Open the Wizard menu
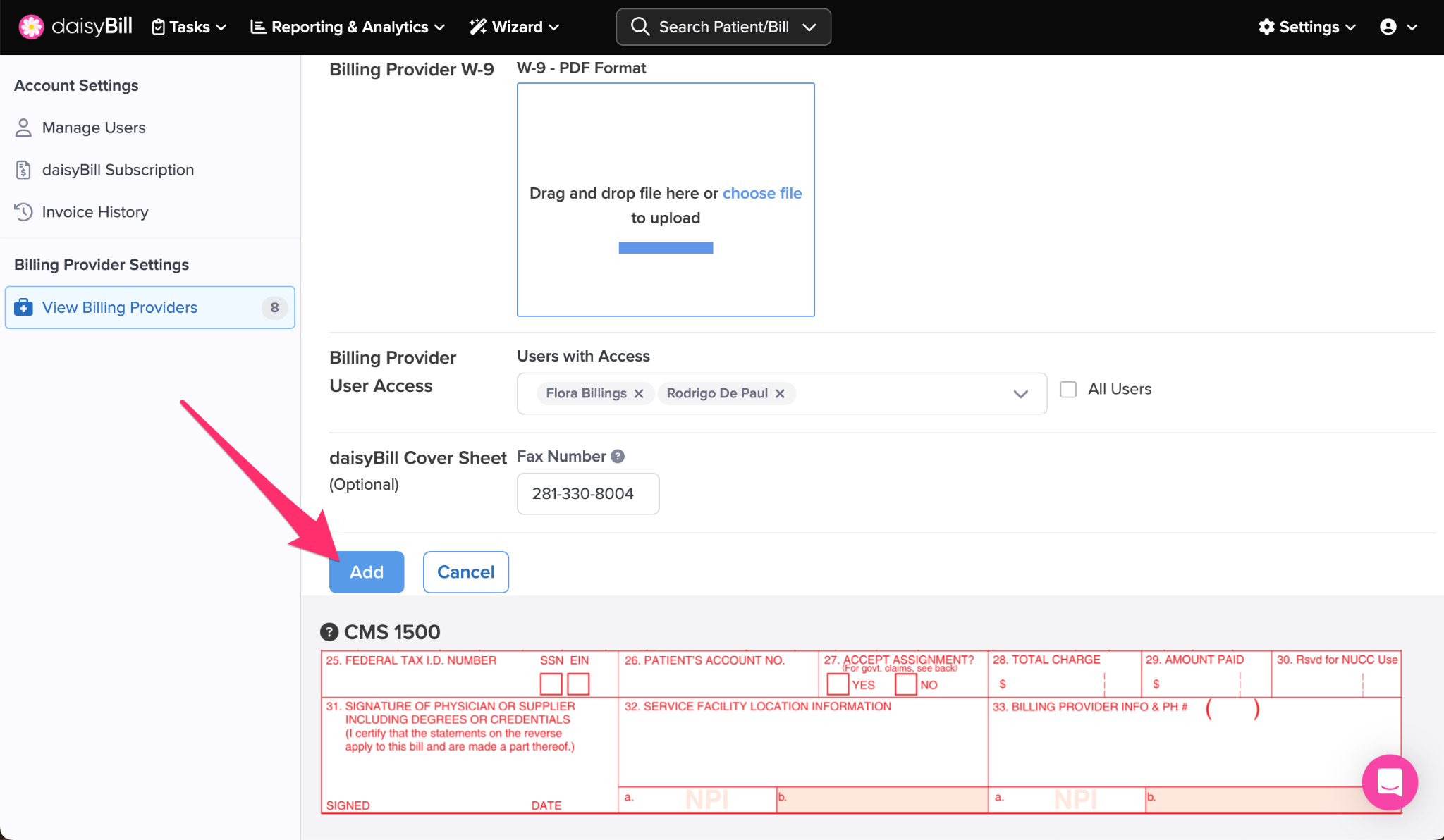1444x840 pixels. click(x=515, y=27)
